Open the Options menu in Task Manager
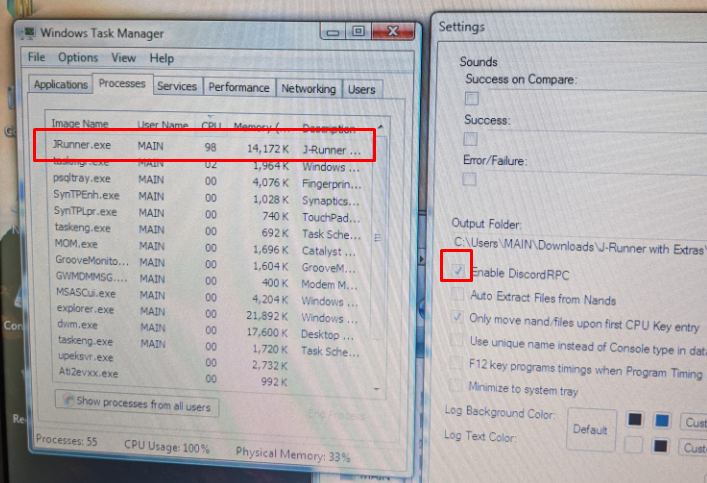The image size is (707, 483). pos(78,58)
